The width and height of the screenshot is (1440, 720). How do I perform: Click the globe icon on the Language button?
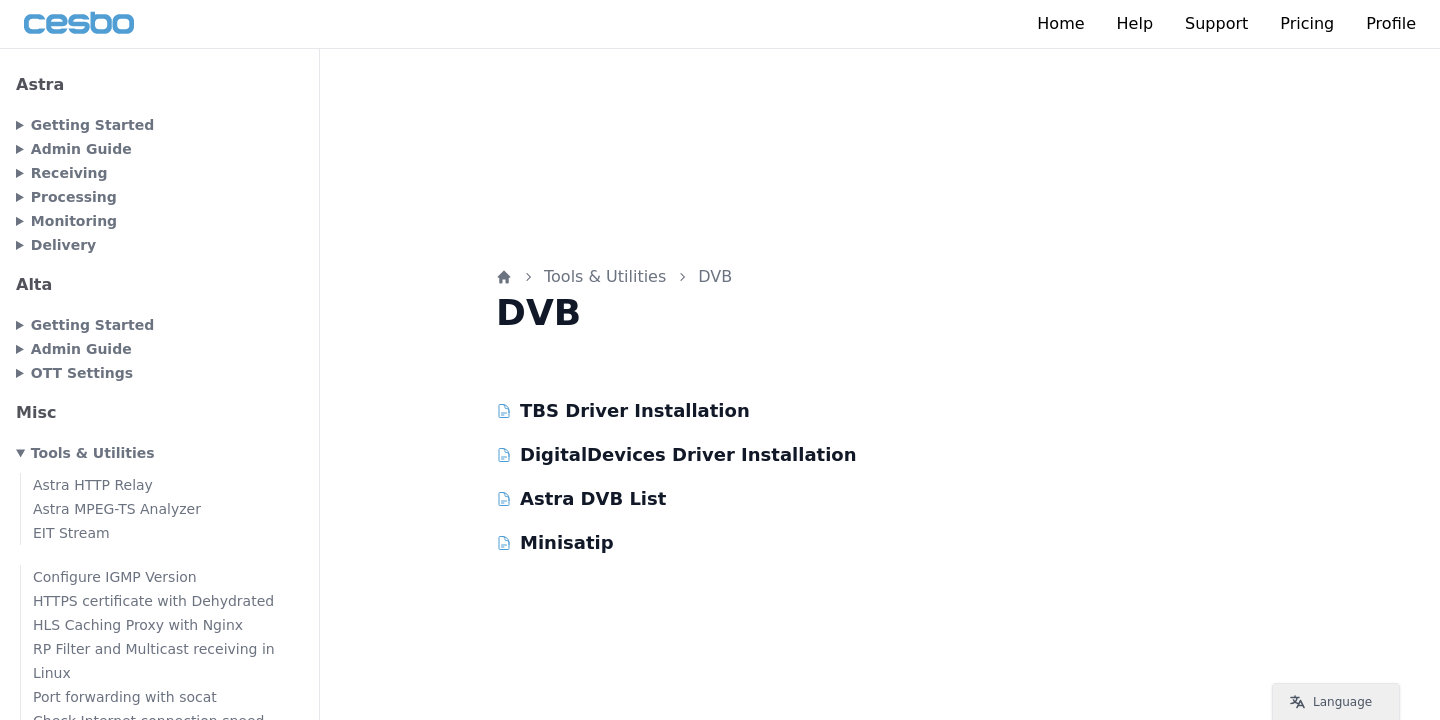pyautogui.click(x=1297, y=702)
